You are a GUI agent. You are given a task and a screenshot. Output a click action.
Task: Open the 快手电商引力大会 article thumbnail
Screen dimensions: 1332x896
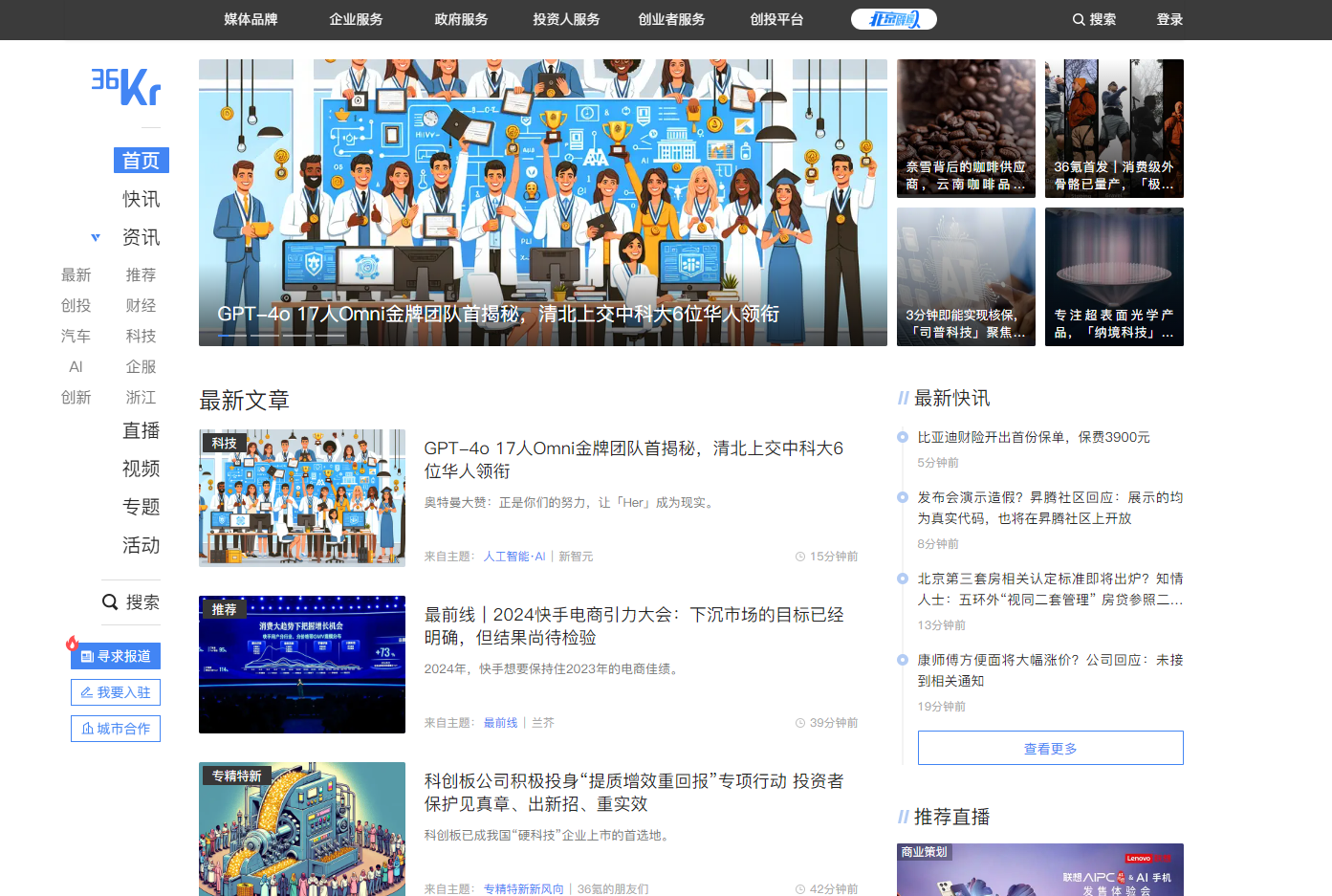(x=302, y=665)
